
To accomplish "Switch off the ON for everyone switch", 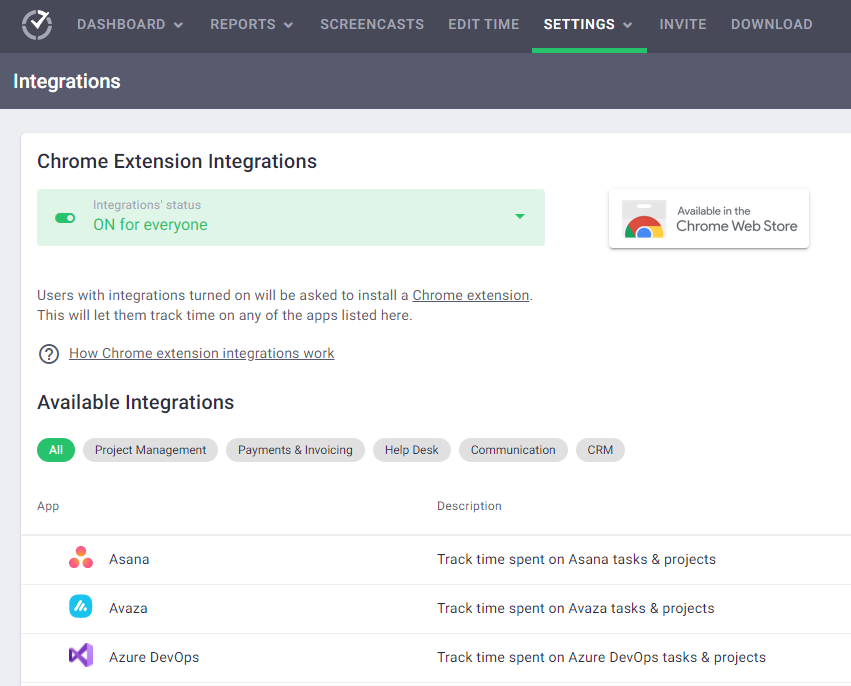I will click(x=64, y=216).
